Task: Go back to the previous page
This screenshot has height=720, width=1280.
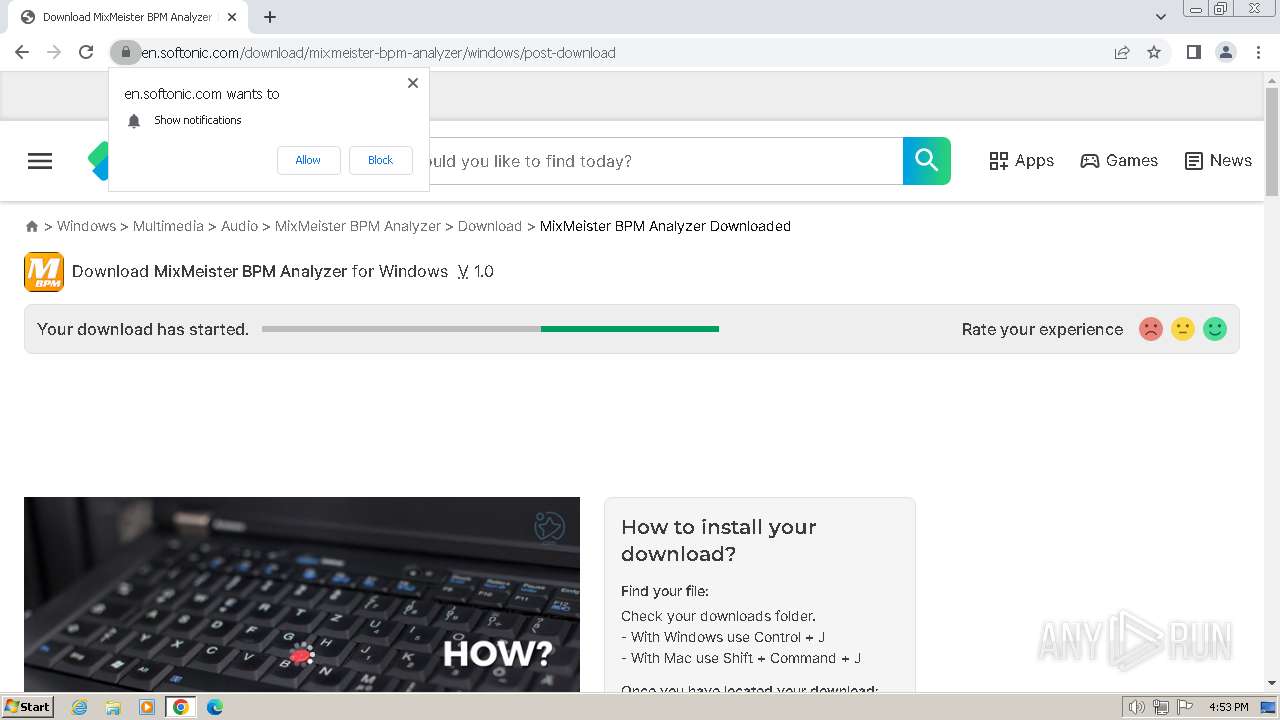Action: [x=22, y=52]
